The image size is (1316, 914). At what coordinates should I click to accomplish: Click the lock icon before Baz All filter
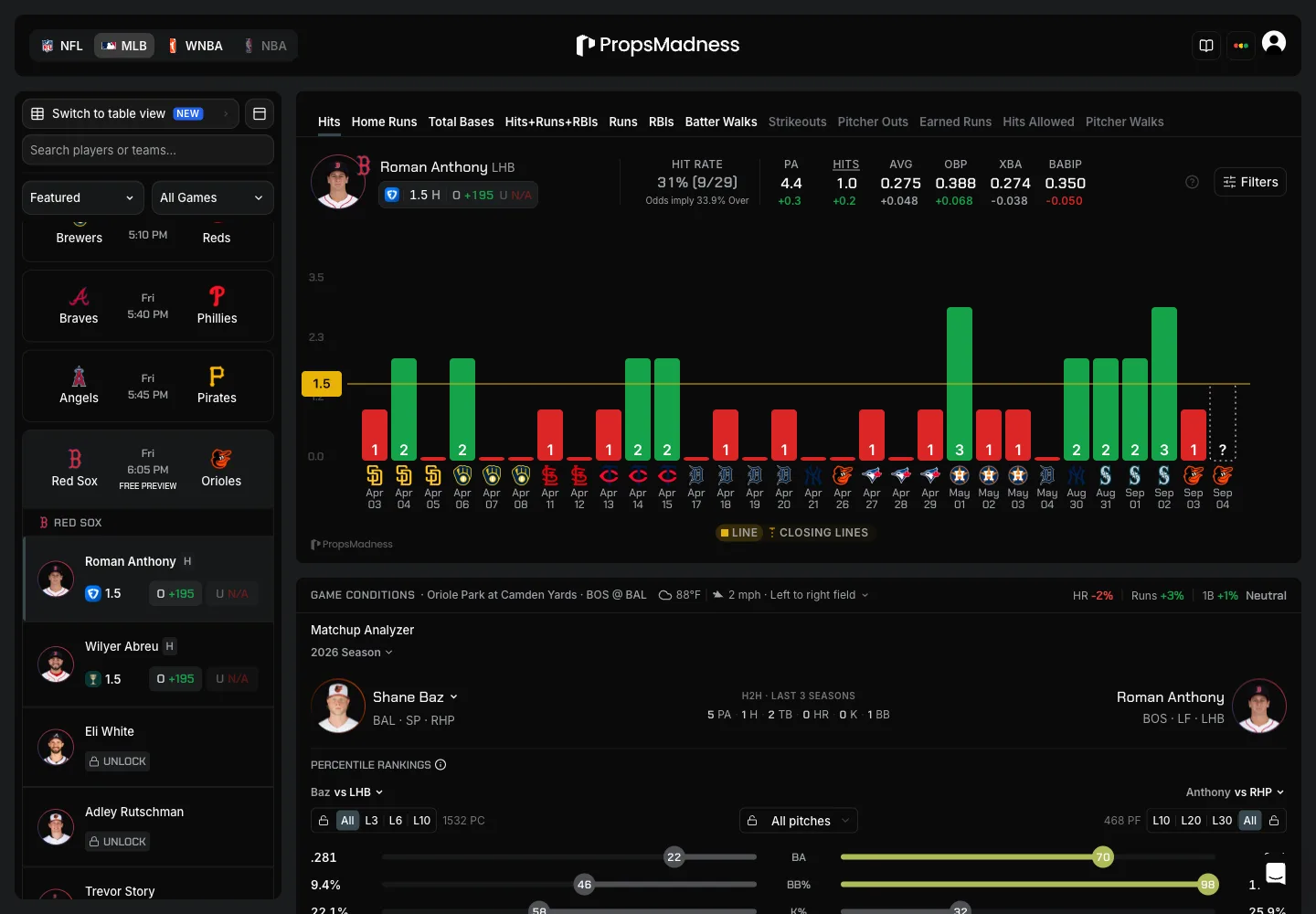(324, 821)
